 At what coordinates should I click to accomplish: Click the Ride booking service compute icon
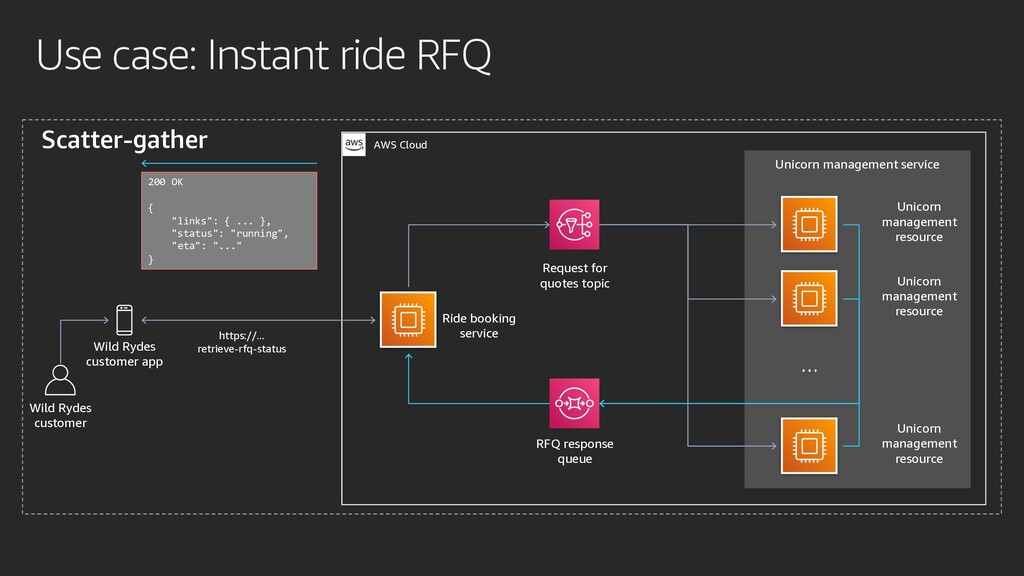(x=408, y=319)
